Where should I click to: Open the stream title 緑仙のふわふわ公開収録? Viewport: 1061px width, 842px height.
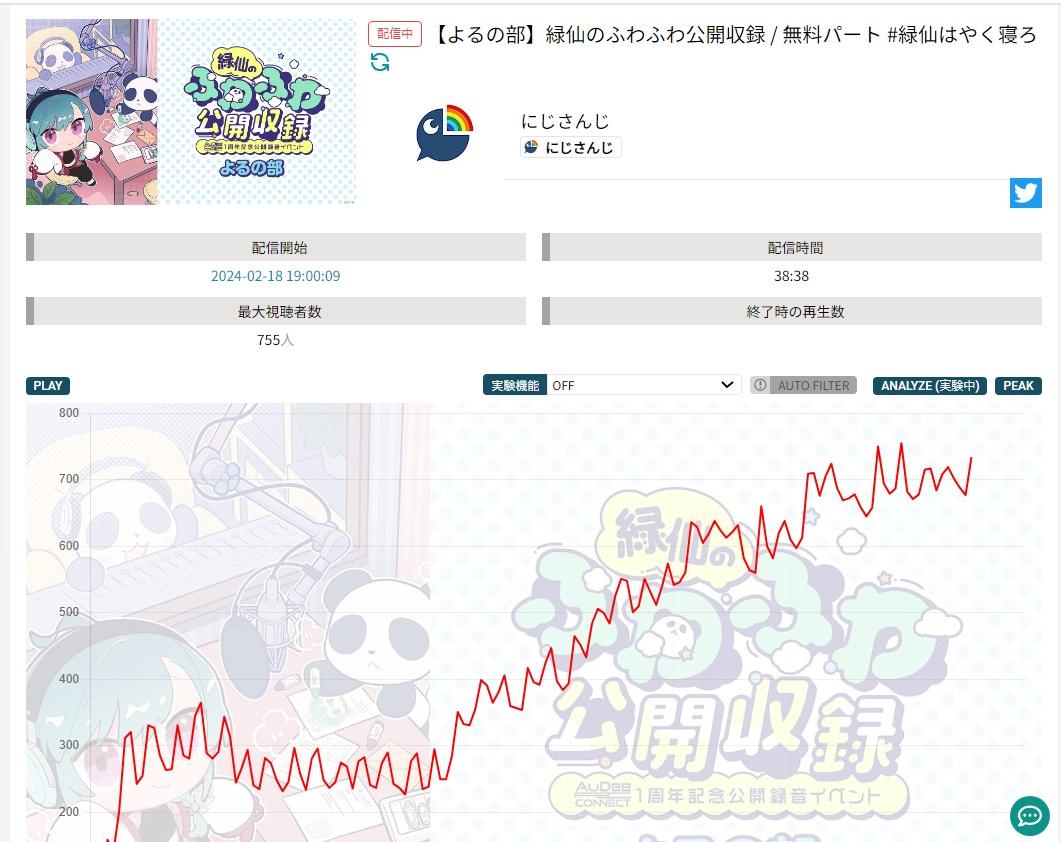tap(733, 35)
